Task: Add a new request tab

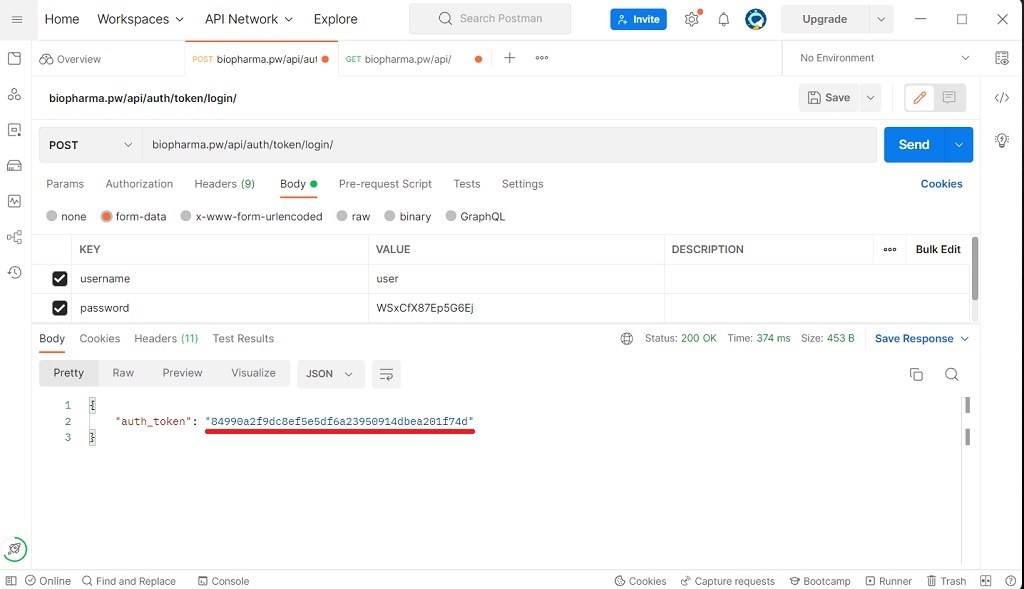Action: pyautogui.click(x=509, y=58)
